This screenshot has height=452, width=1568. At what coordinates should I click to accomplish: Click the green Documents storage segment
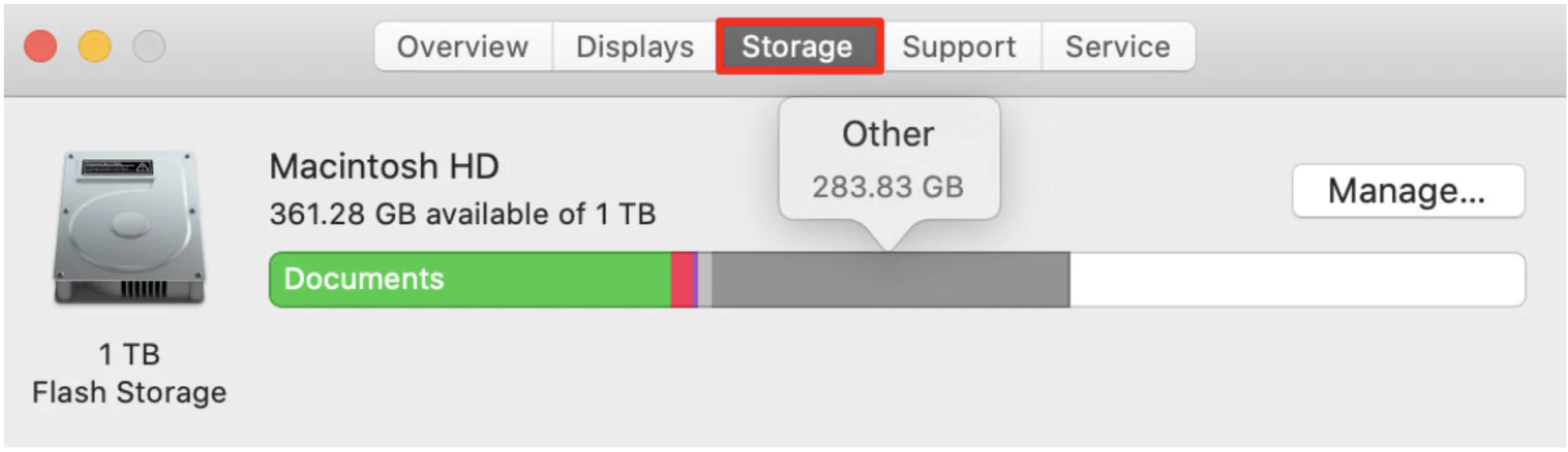(x=471, y=279)
